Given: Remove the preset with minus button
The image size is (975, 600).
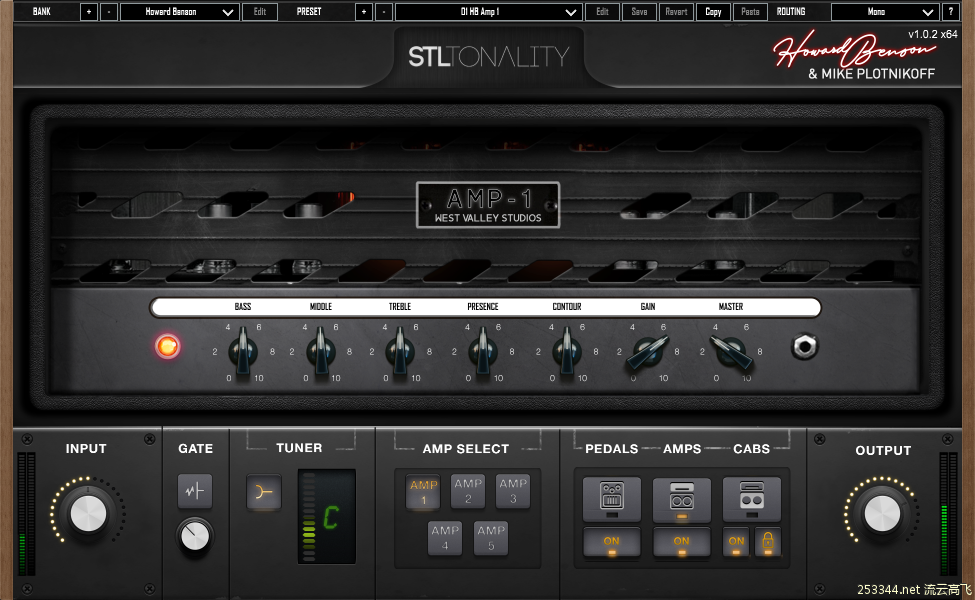Looking at the screenshot, I should point(384,12).
